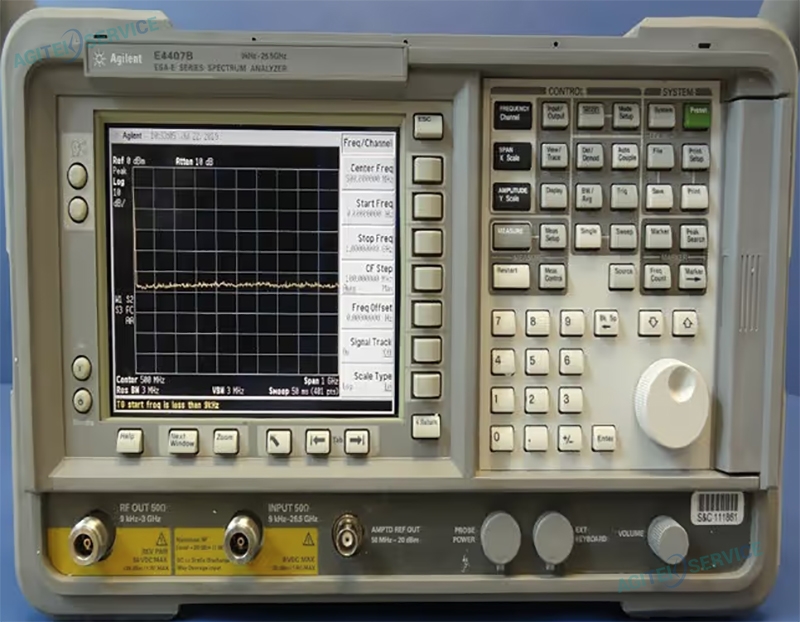Turn the large white rotary knob

point(672,403)
